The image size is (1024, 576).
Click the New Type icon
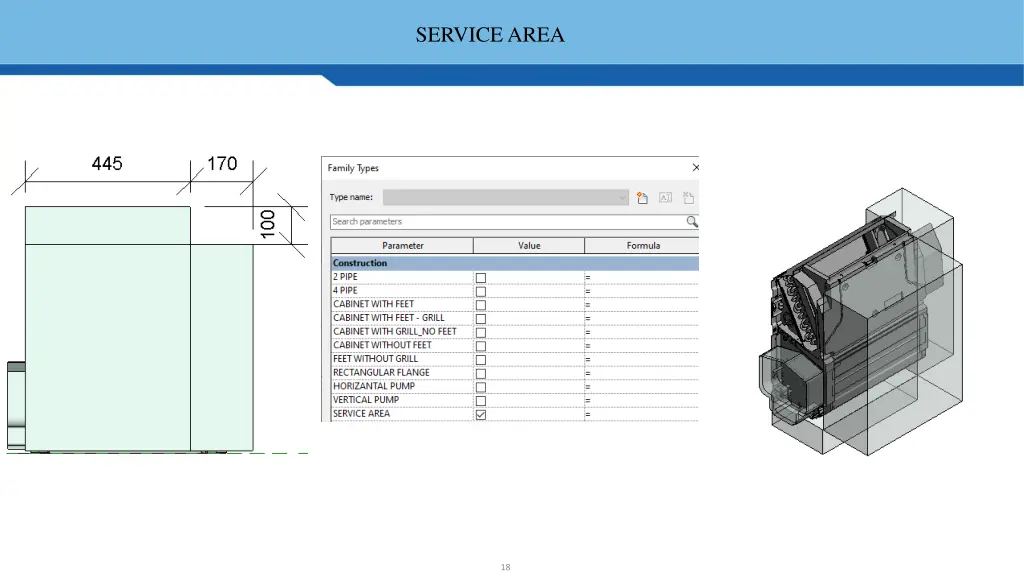coord(642,198)
